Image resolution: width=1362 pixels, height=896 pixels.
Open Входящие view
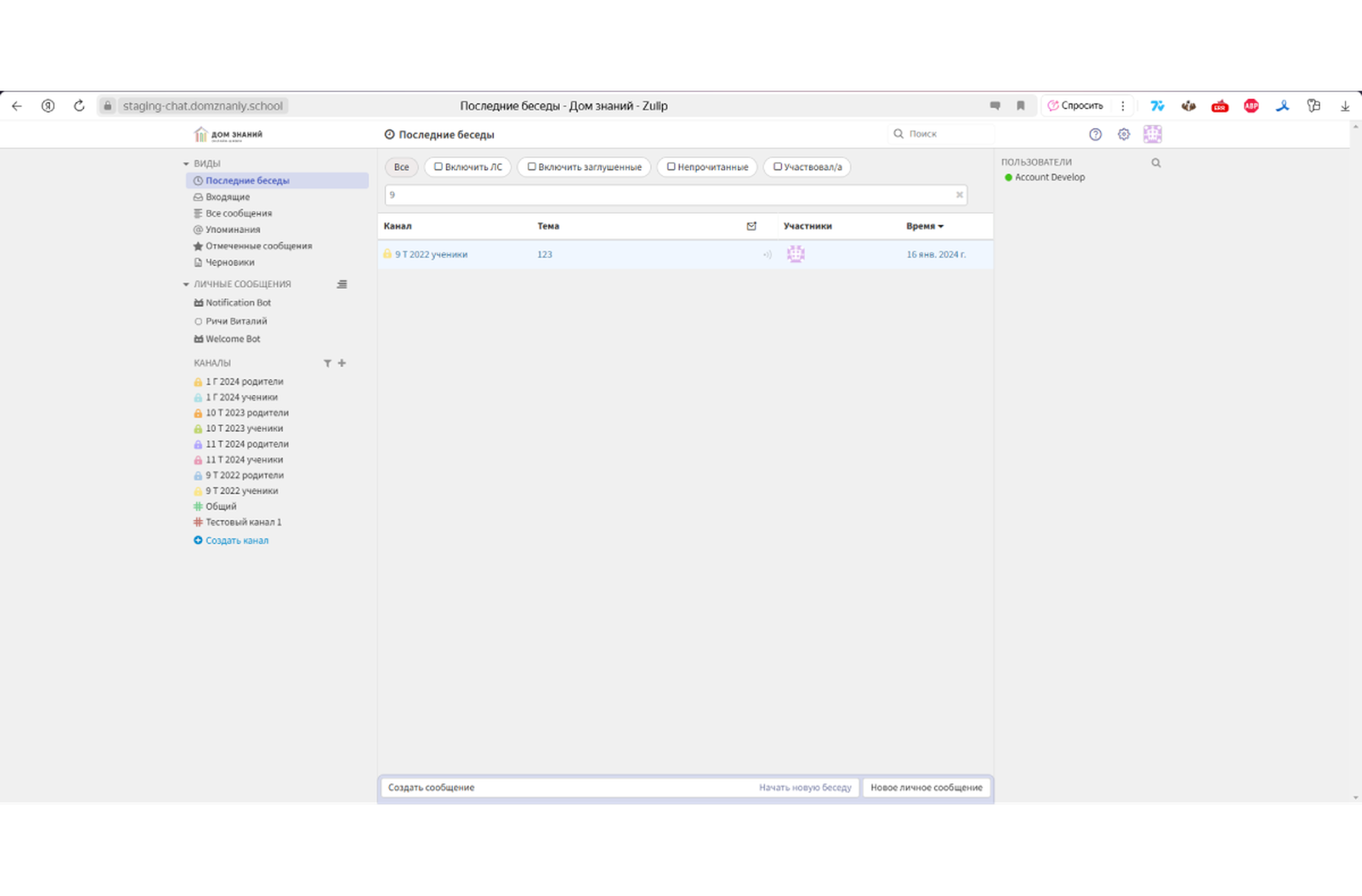point(227,197)
